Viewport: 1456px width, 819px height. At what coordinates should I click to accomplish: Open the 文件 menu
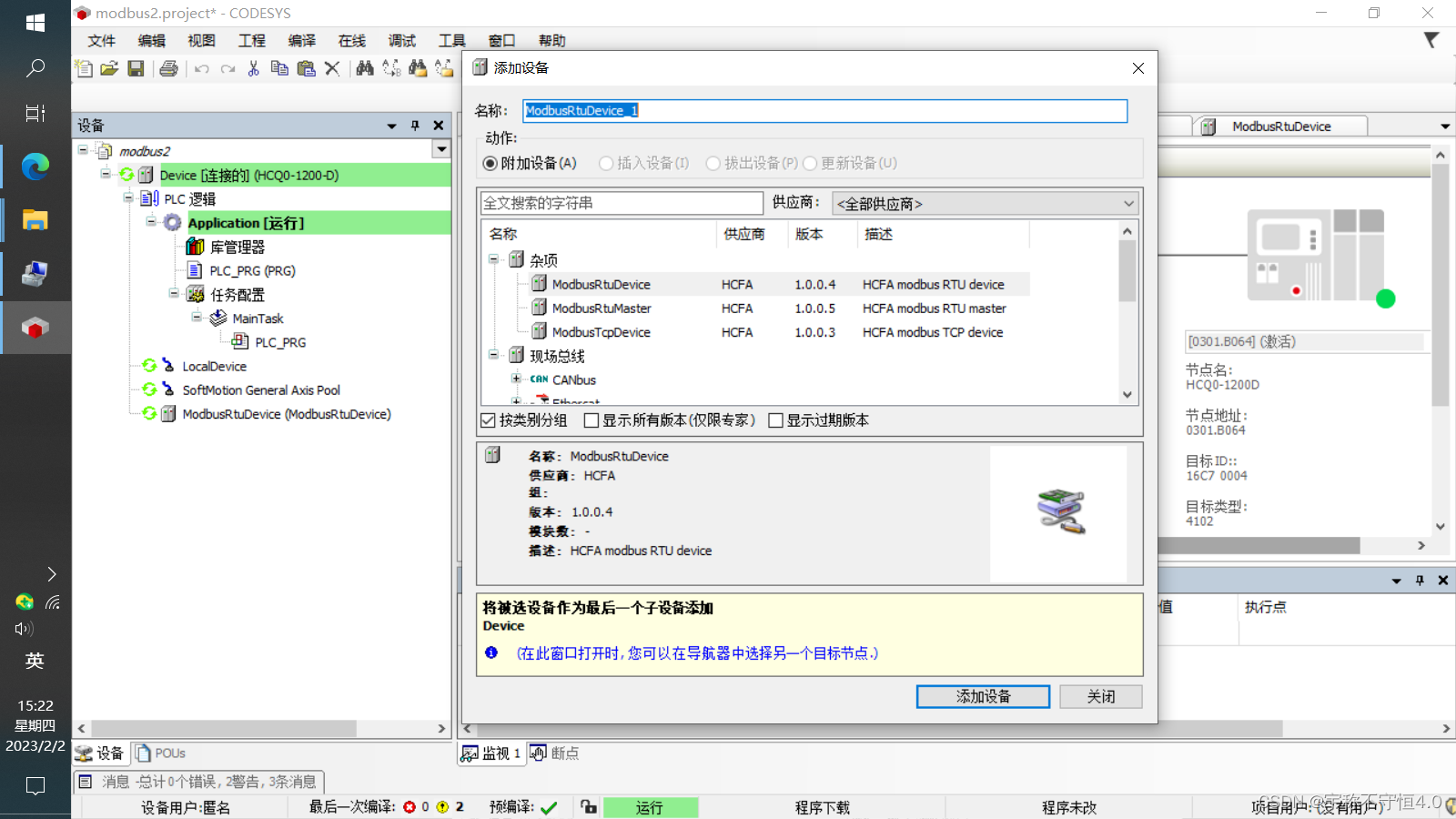click(102, 40)
